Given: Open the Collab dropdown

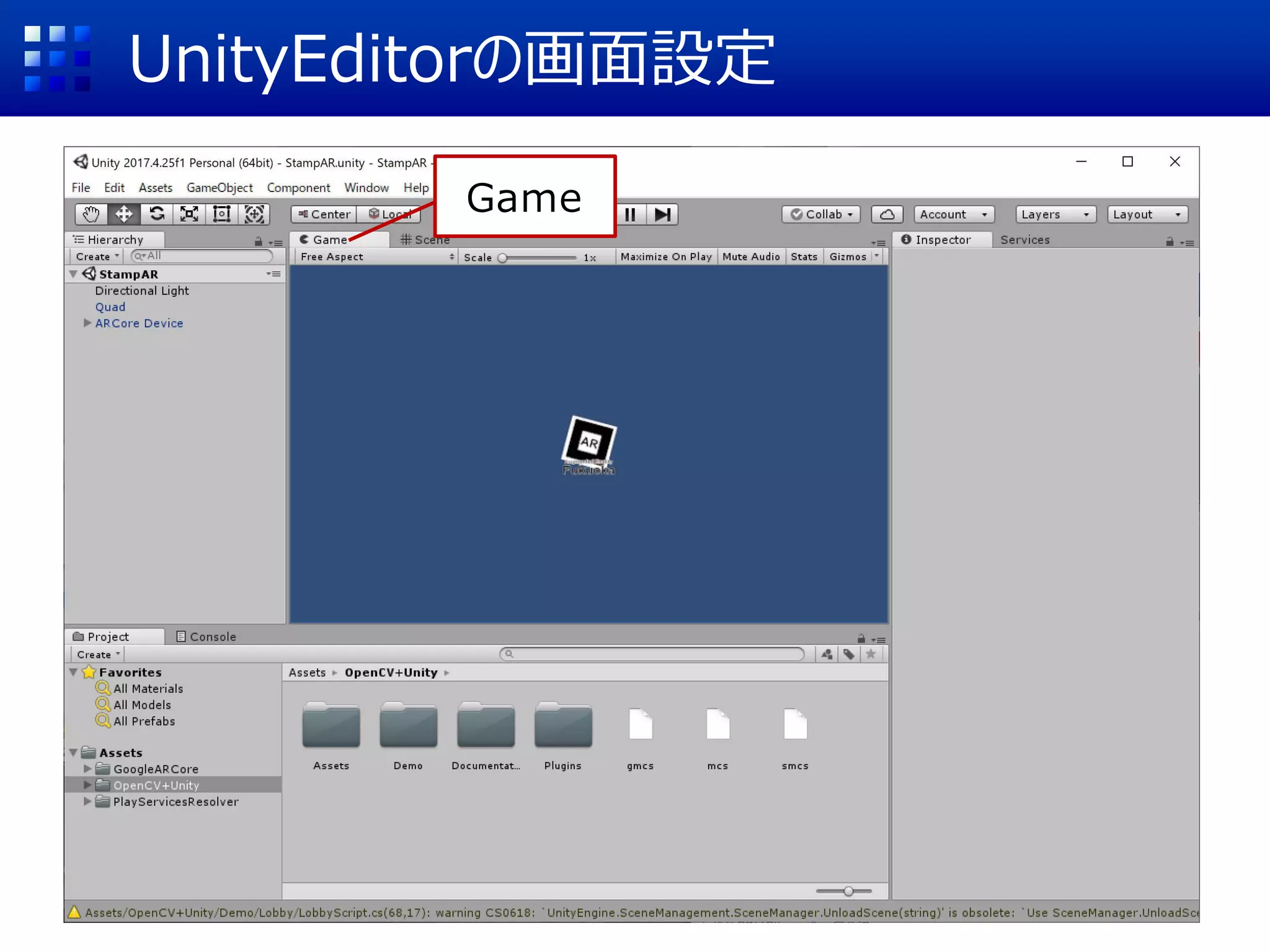Looking at the screenshot, I should click(x=822, y=214).
